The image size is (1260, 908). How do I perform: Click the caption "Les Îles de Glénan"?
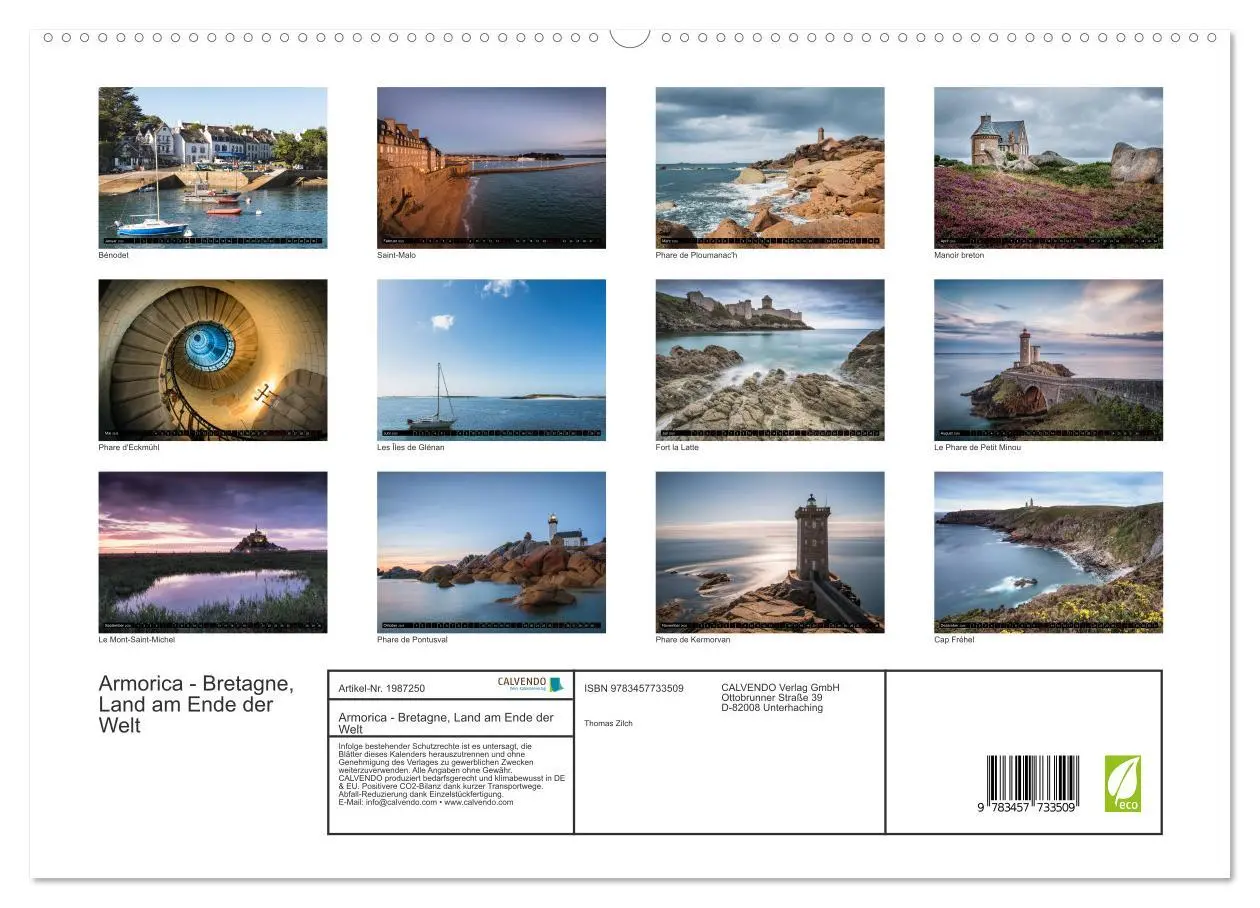(410, 447)
